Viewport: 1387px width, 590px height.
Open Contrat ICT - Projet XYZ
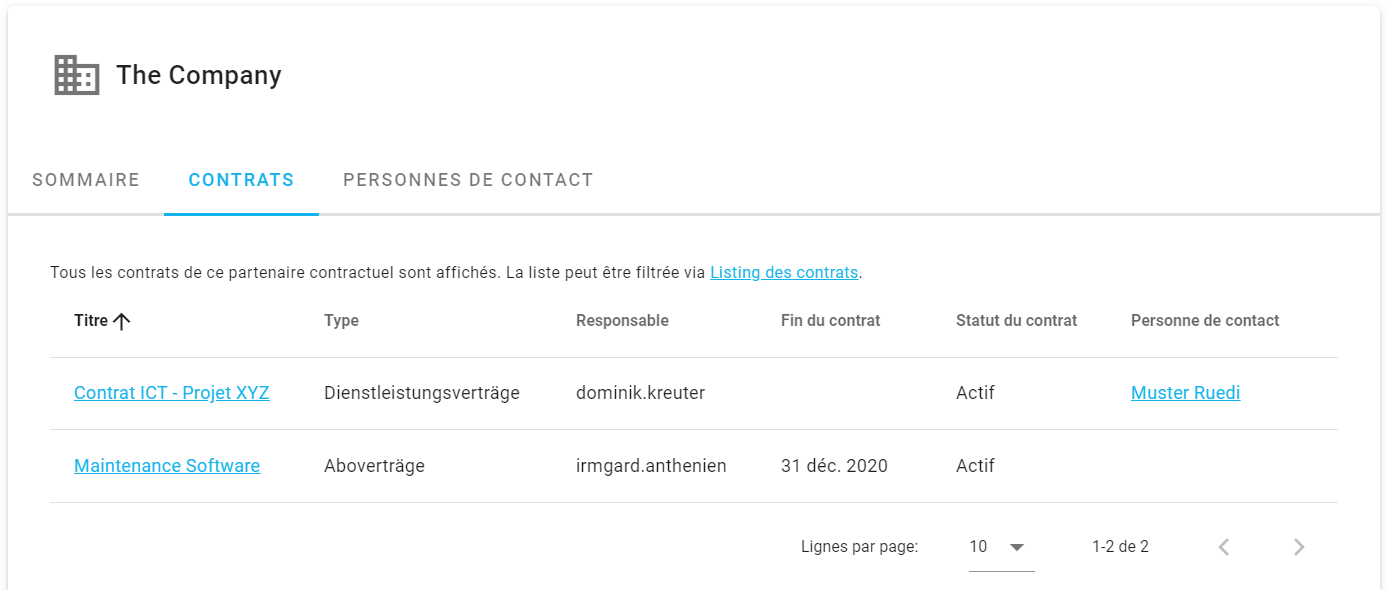pos(172,393)
